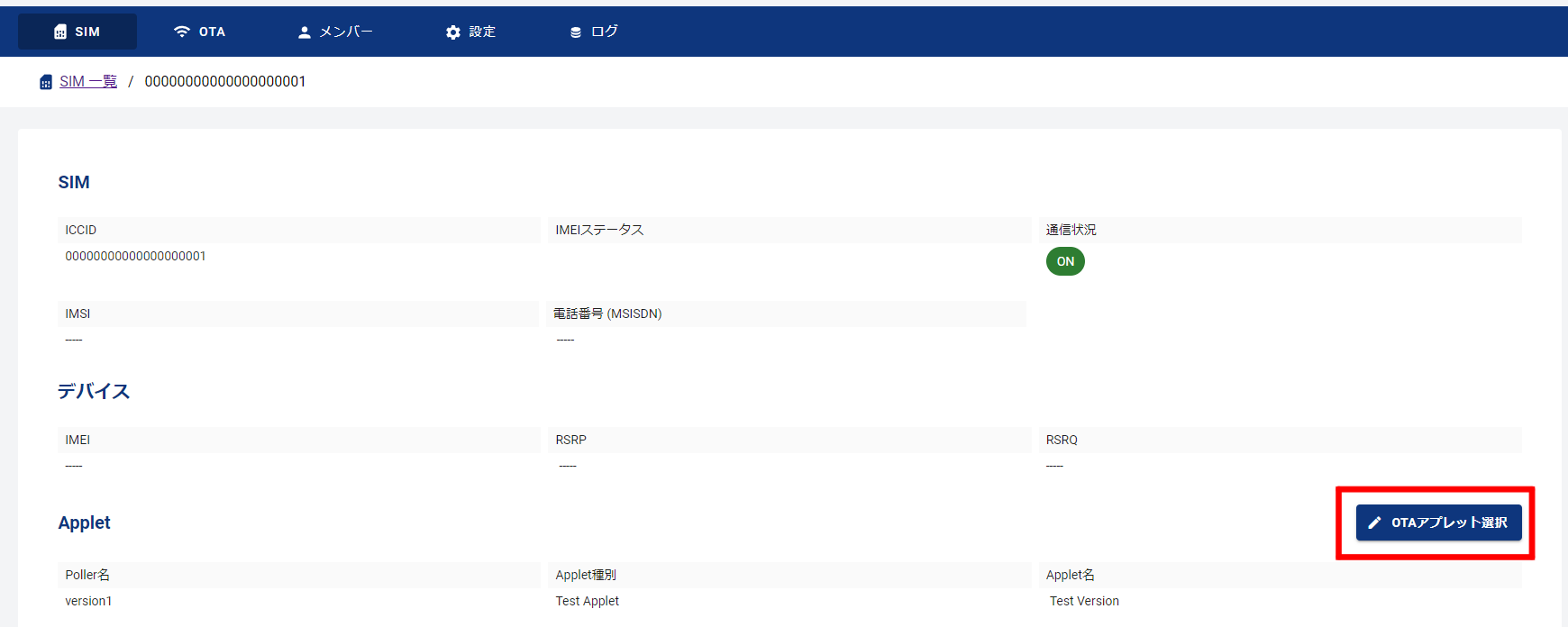
Task: Click the SIM icon in the breadcrumb
Action: [x=46, y=82]
